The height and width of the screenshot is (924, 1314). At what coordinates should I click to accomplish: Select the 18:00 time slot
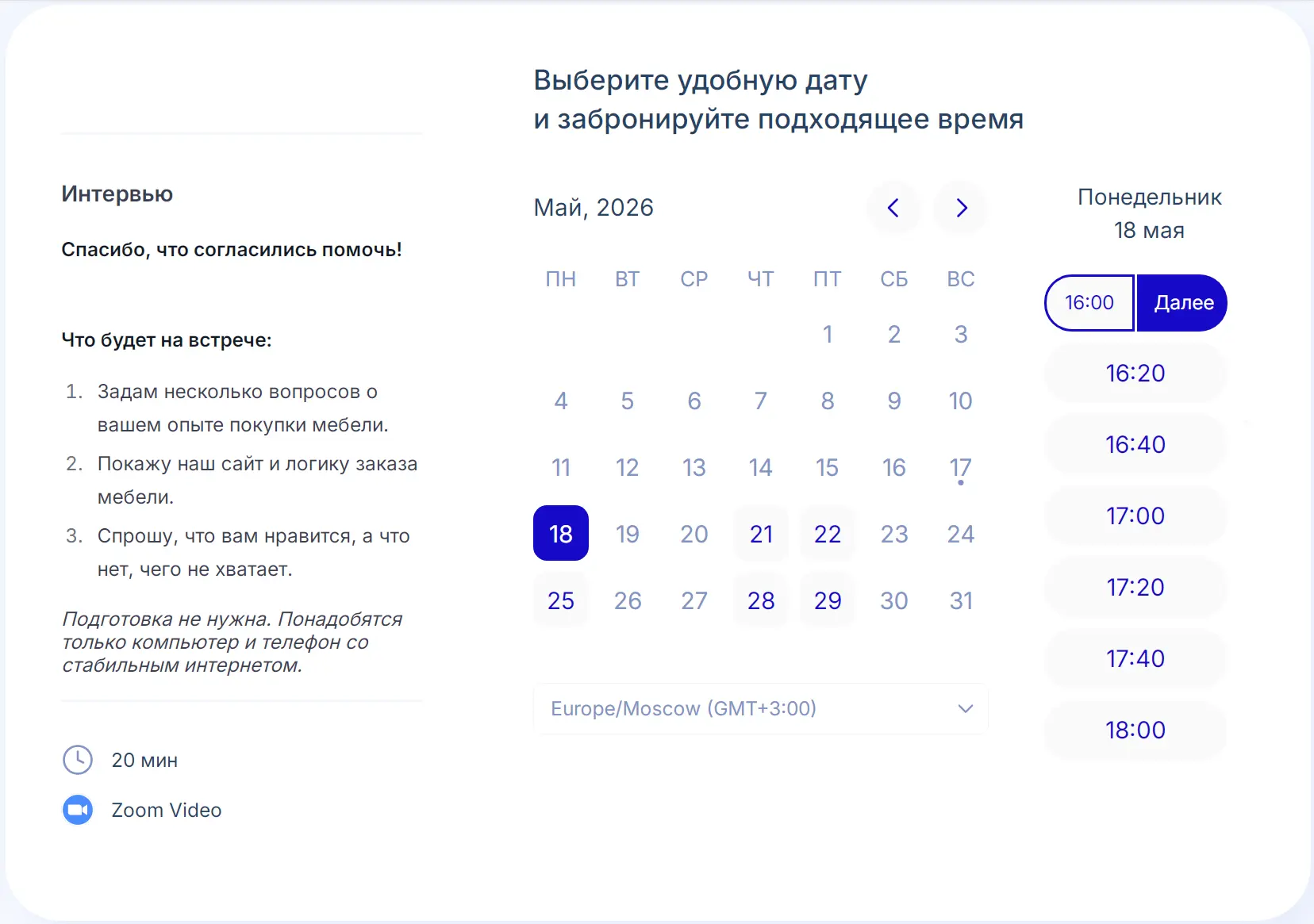1135,730
